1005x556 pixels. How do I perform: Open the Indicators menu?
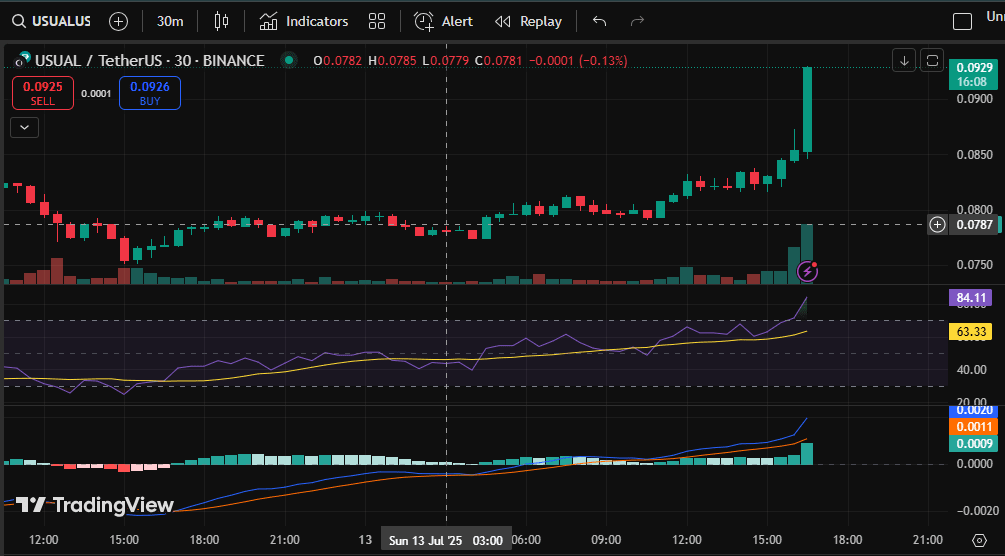click(304, 21)
